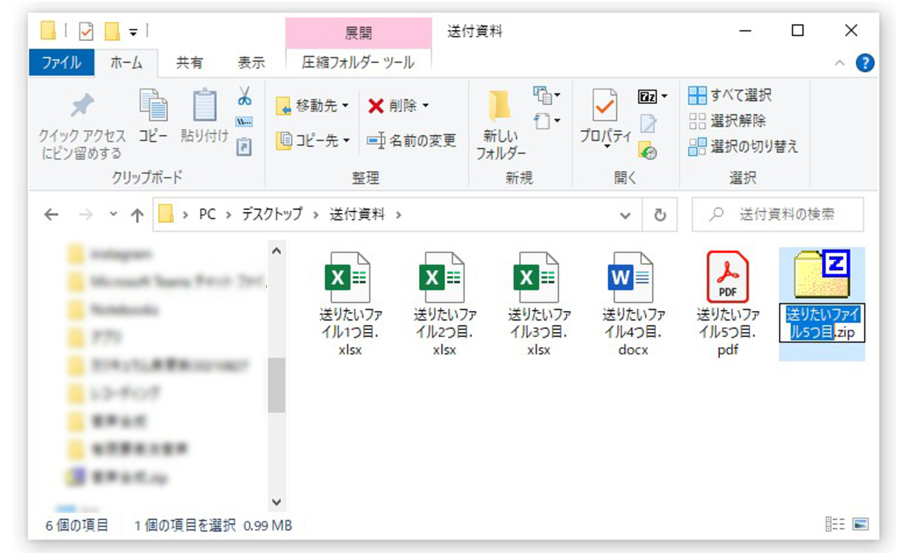Click the Copy path icon under scissors
906x555 pixels.
click(x=244, y=122)
